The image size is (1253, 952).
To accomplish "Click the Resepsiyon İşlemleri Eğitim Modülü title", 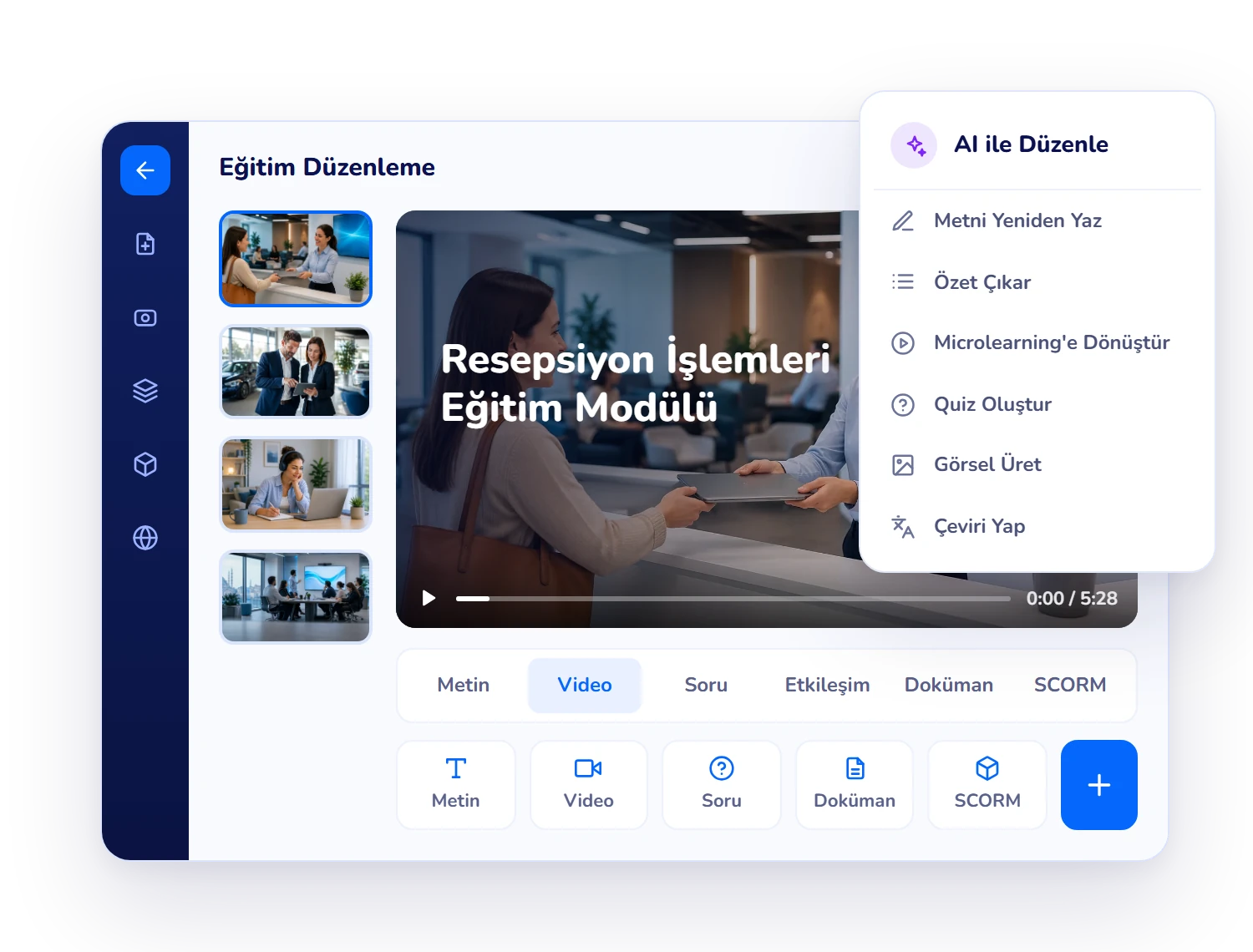I will click(x=636, y=383).
